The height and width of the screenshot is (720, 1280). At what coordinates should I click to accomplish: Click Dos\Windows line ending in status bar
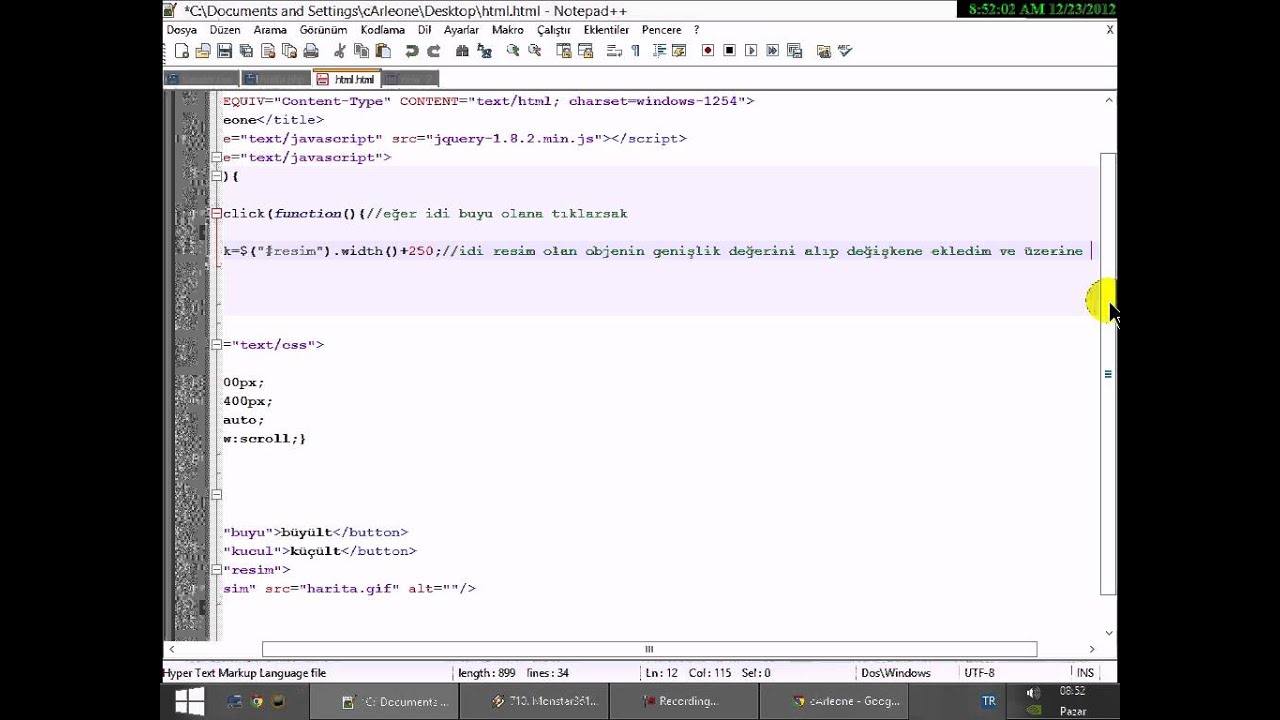(896, 673)
